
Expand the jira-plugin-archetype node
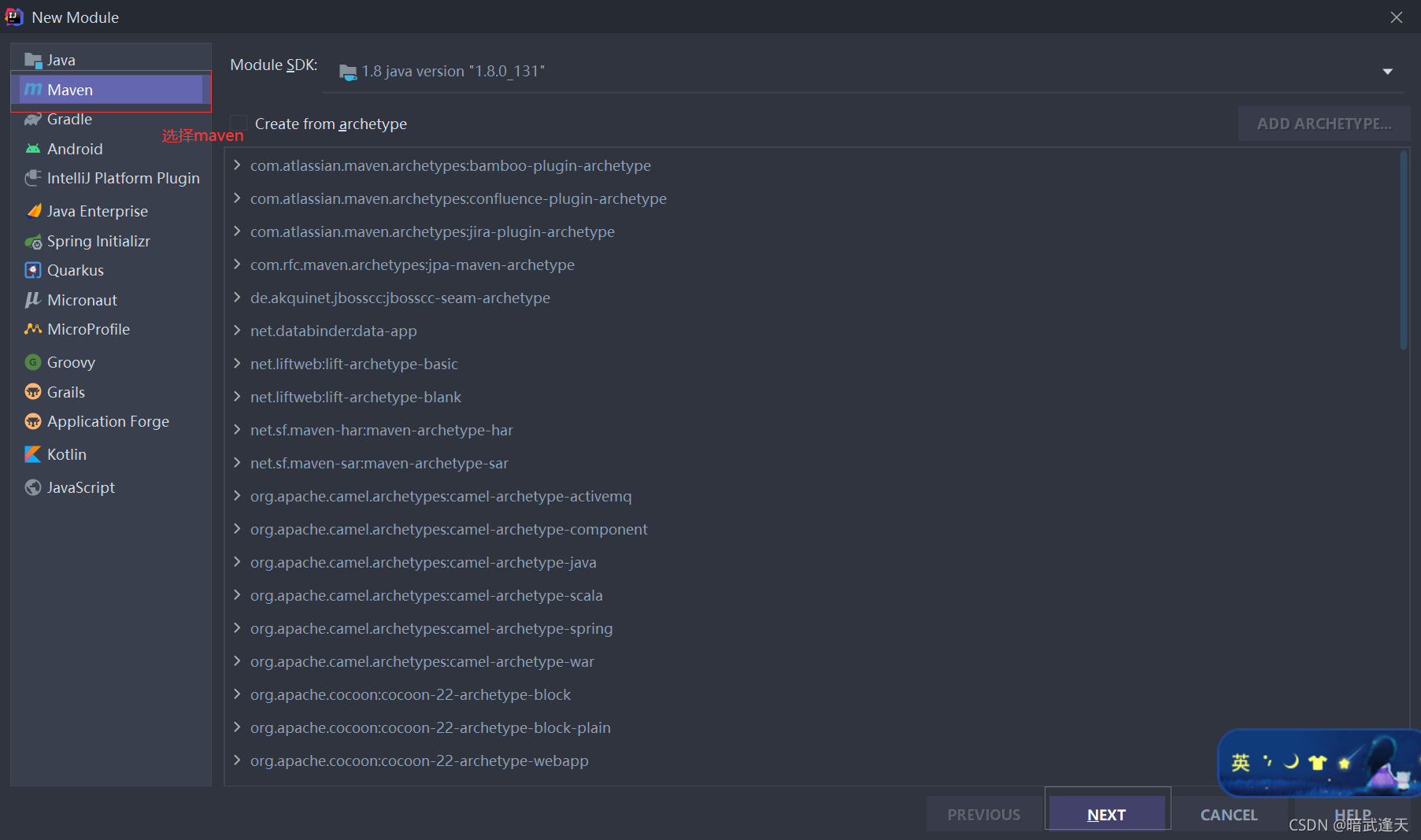(x=237, y=231)
